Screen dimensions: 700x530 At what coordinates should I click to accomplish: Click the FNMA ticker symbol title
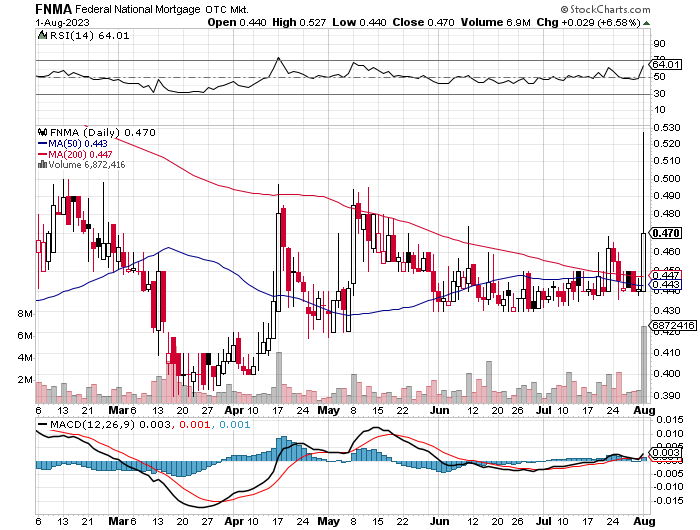[x=54, y=9]
